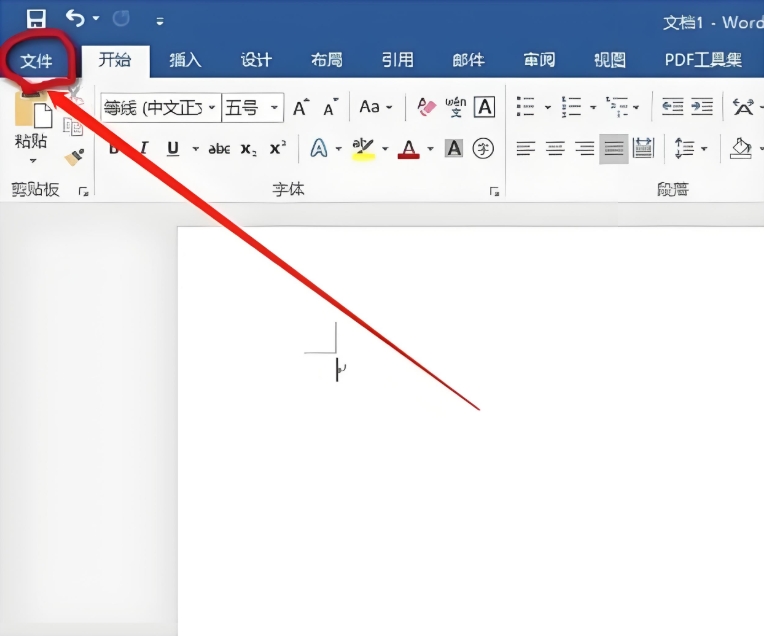764x636 pixels.
Task: Apply text effects and typography
Action: click(319, 148)
